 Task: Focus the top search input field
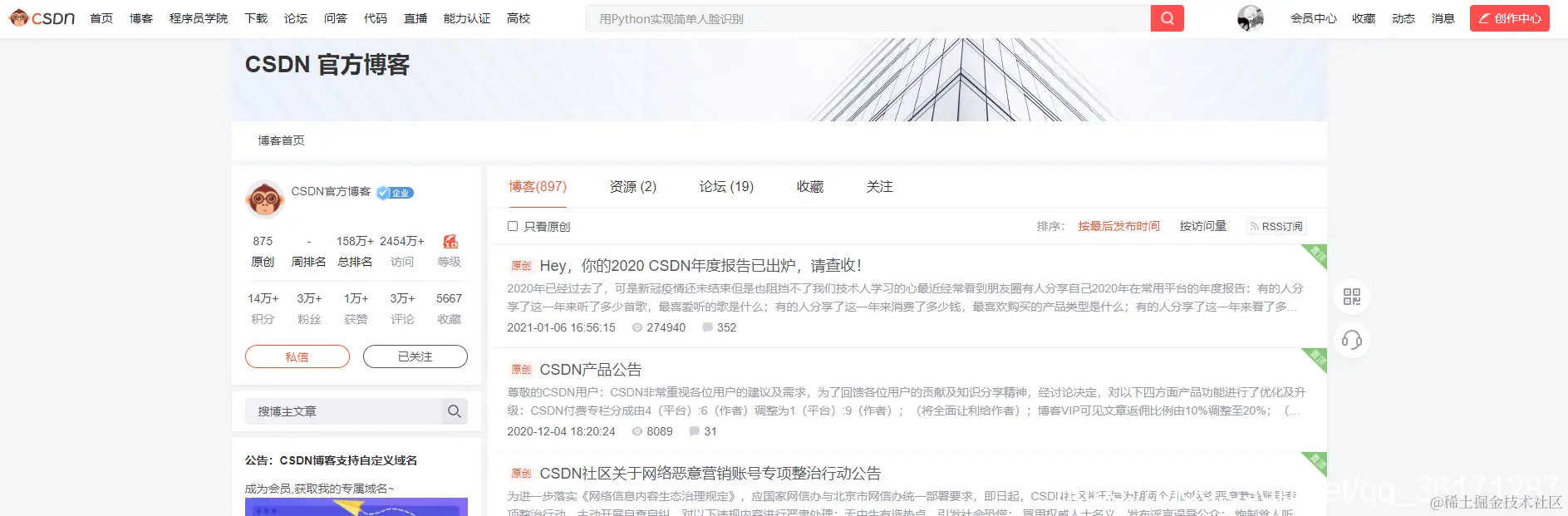tap(868, 18)
